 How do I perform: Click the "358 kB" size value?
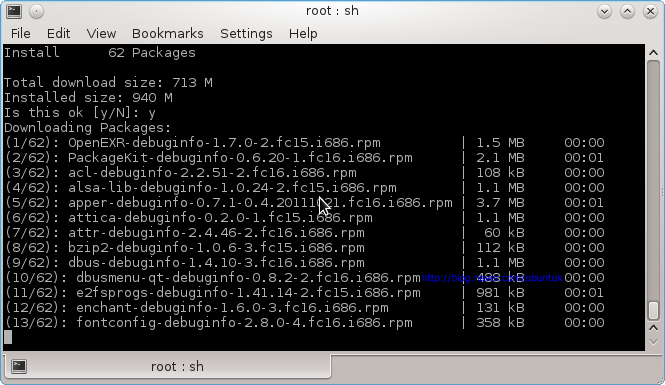tap(500, 323)
